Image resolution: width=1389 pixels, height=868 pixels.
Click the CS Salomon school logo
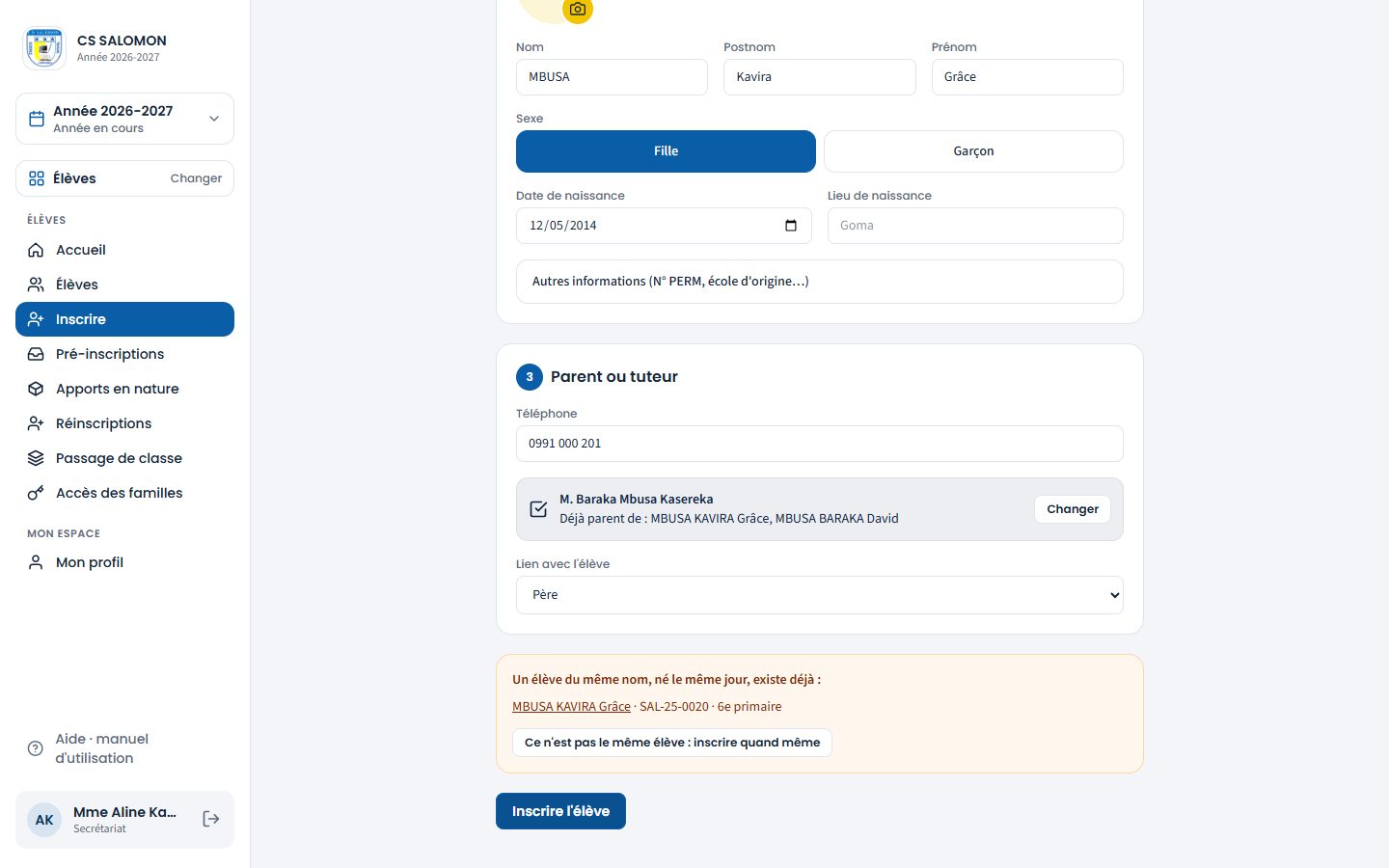[44, 48]
